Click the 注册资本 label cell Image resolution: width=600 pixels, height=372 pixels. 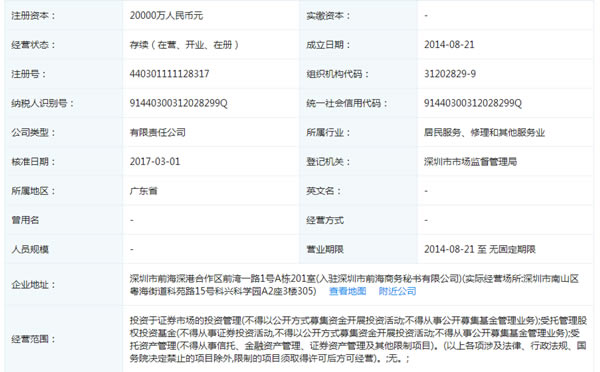[x=64, y=16]
